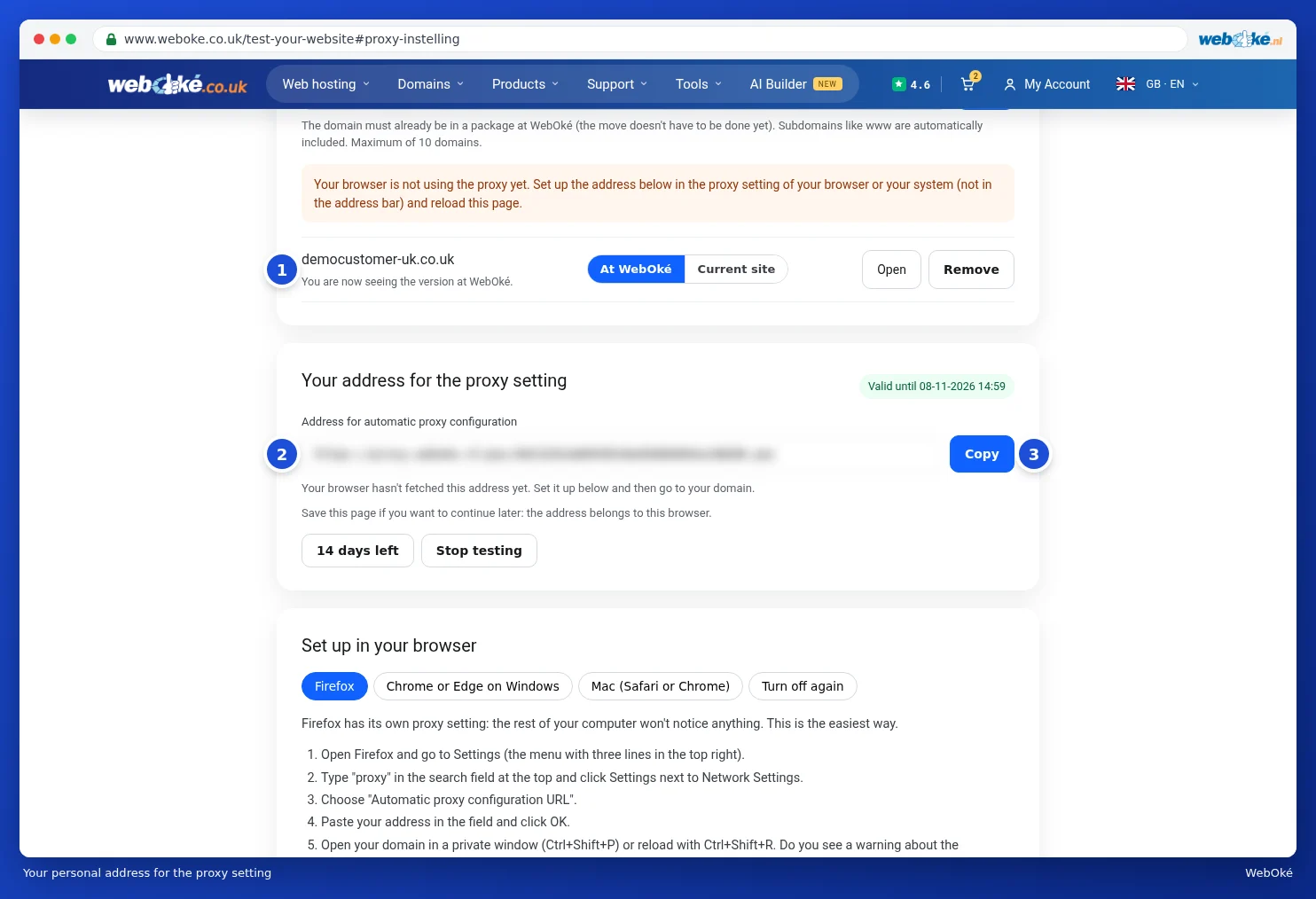The image size is (1316, 899).
Task: Open democustomer-uk.co.uk with the Open button
Action: click(891, 270)
